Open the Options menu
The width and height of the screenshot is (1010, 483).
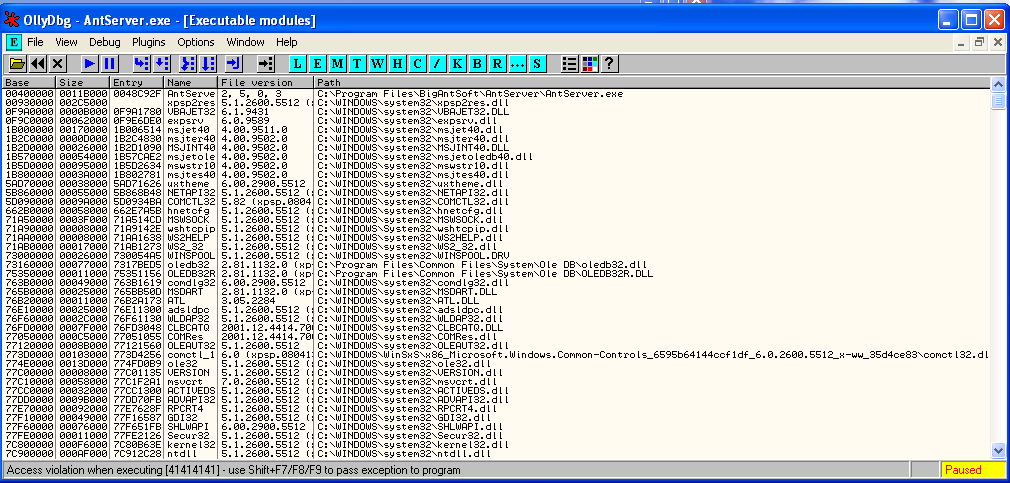tap(196, 43)
